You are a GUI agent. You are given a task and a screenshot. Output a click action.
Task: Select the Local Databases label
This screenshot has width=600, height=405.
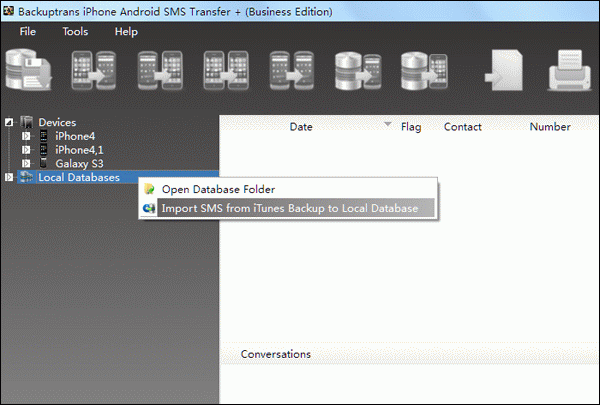(x=79, y=177)
